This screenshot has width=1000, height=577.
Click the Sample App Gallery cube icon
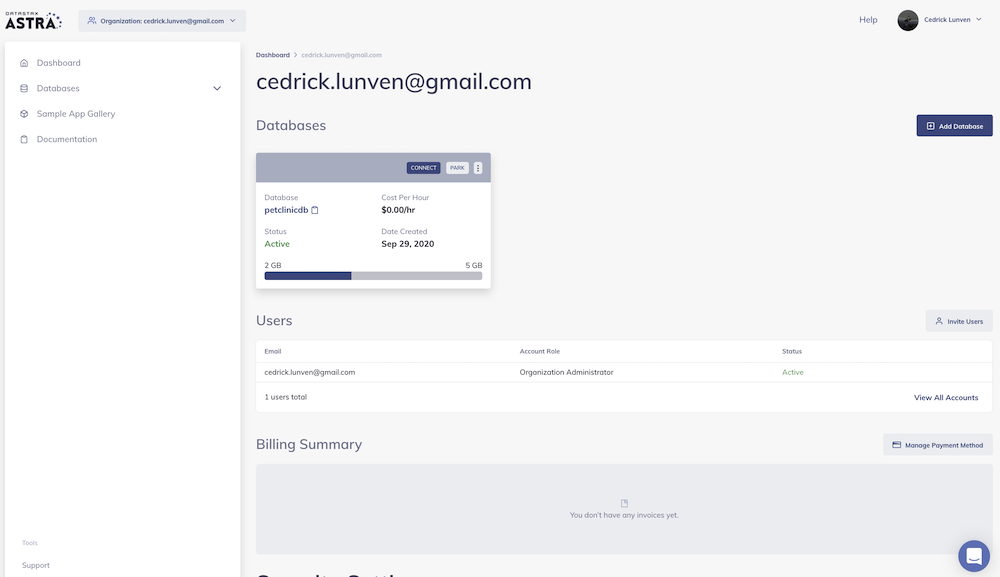click(x=24, y=114)
